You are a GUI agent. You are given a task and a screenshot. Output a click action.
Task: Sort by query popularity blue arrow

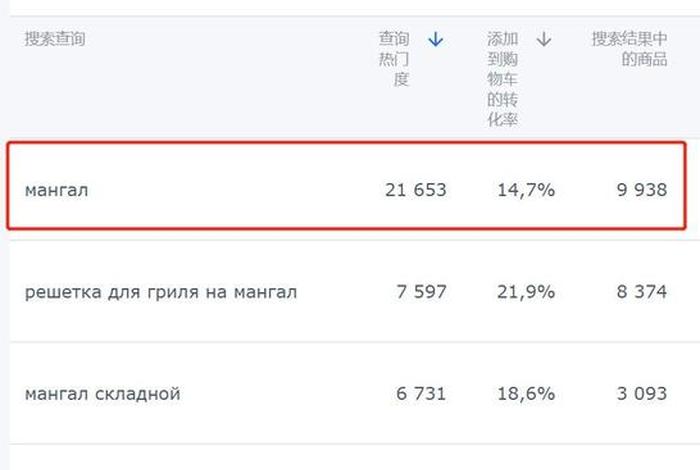(435, 40)
